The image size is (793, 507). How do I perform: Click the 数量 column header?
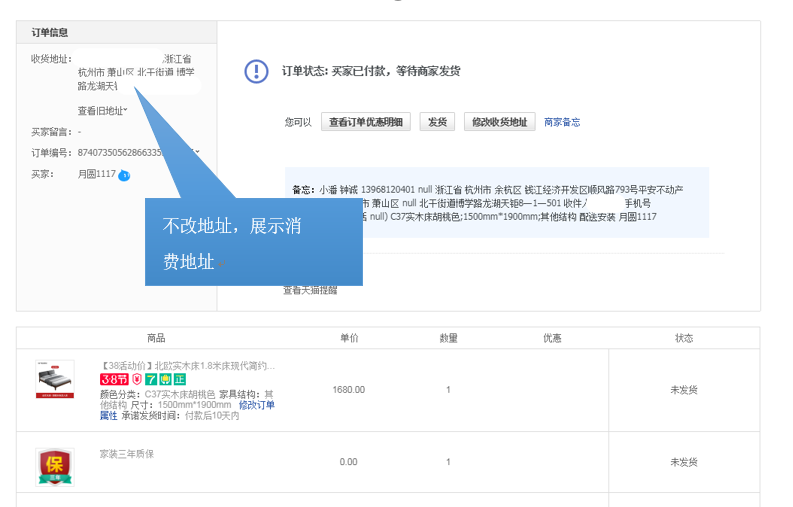(x=448, y=338)
